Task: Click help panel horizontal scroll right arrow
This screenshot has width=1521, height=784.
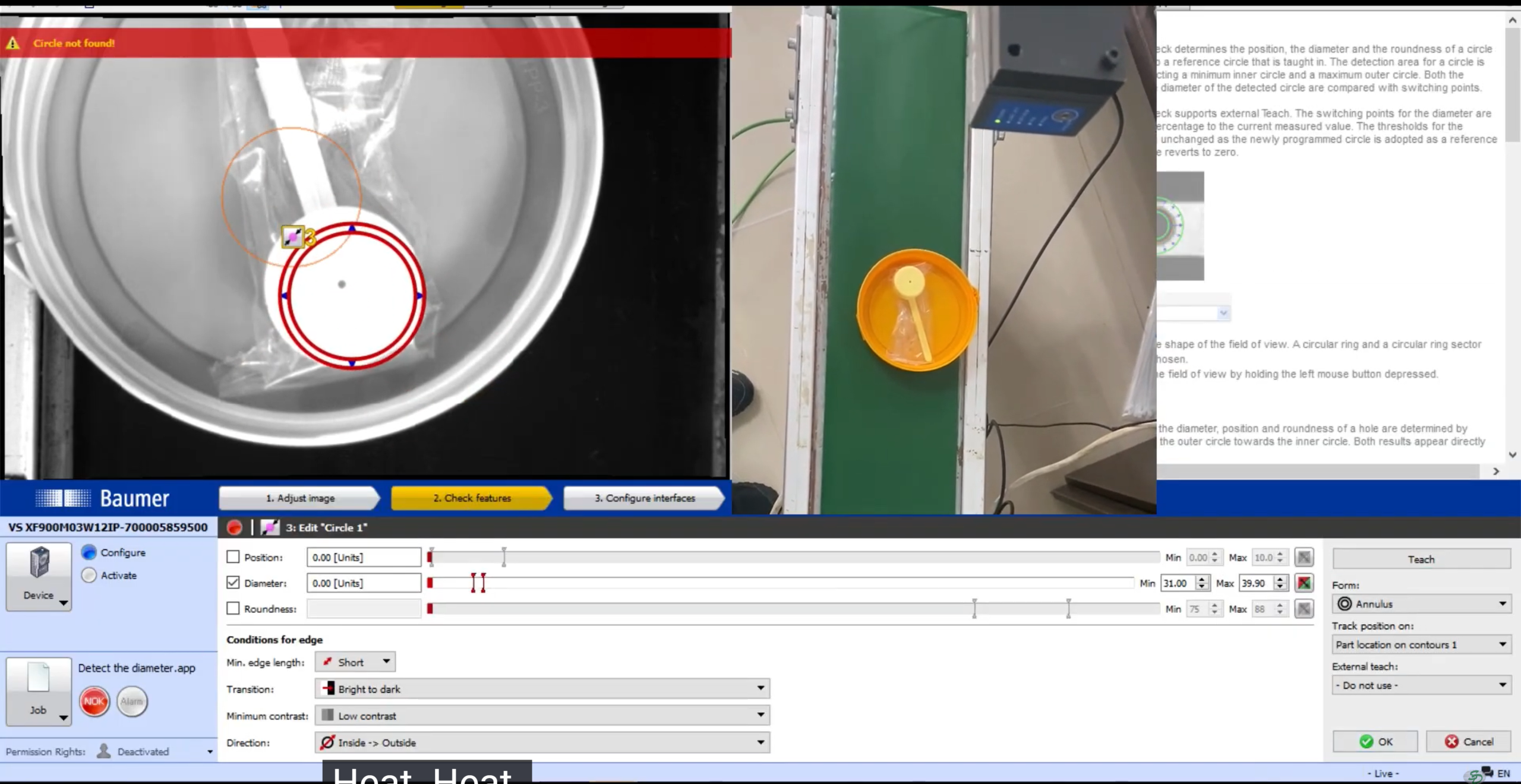Action: [x=1496, y=471]
